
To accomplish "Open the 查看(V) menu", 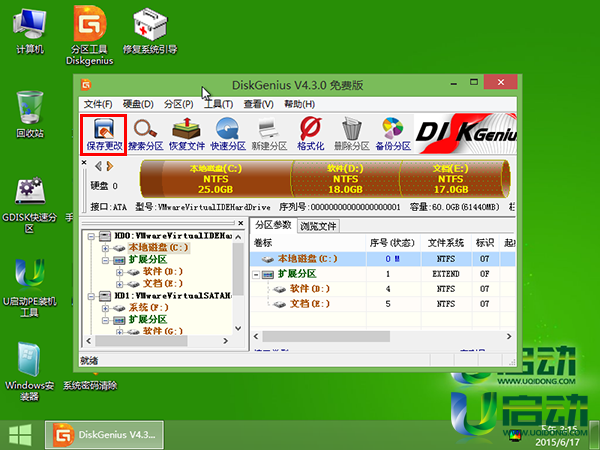I will coord(258,104).
